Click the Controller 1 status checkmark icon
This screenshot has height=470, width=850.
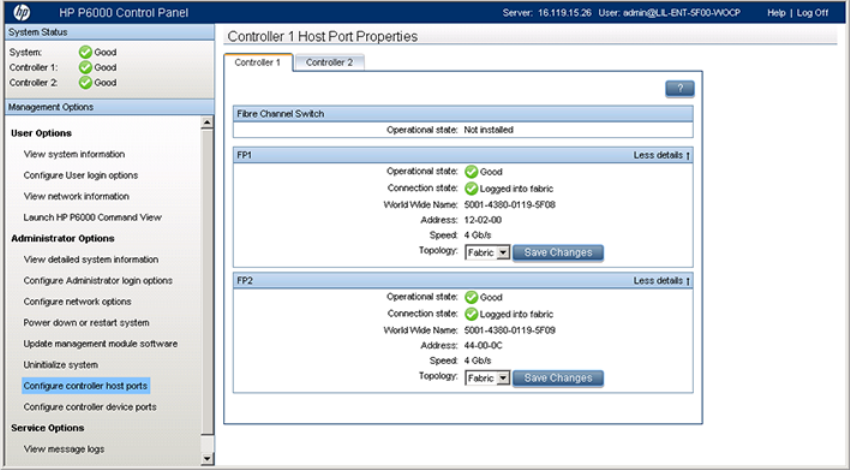point(85,67)
